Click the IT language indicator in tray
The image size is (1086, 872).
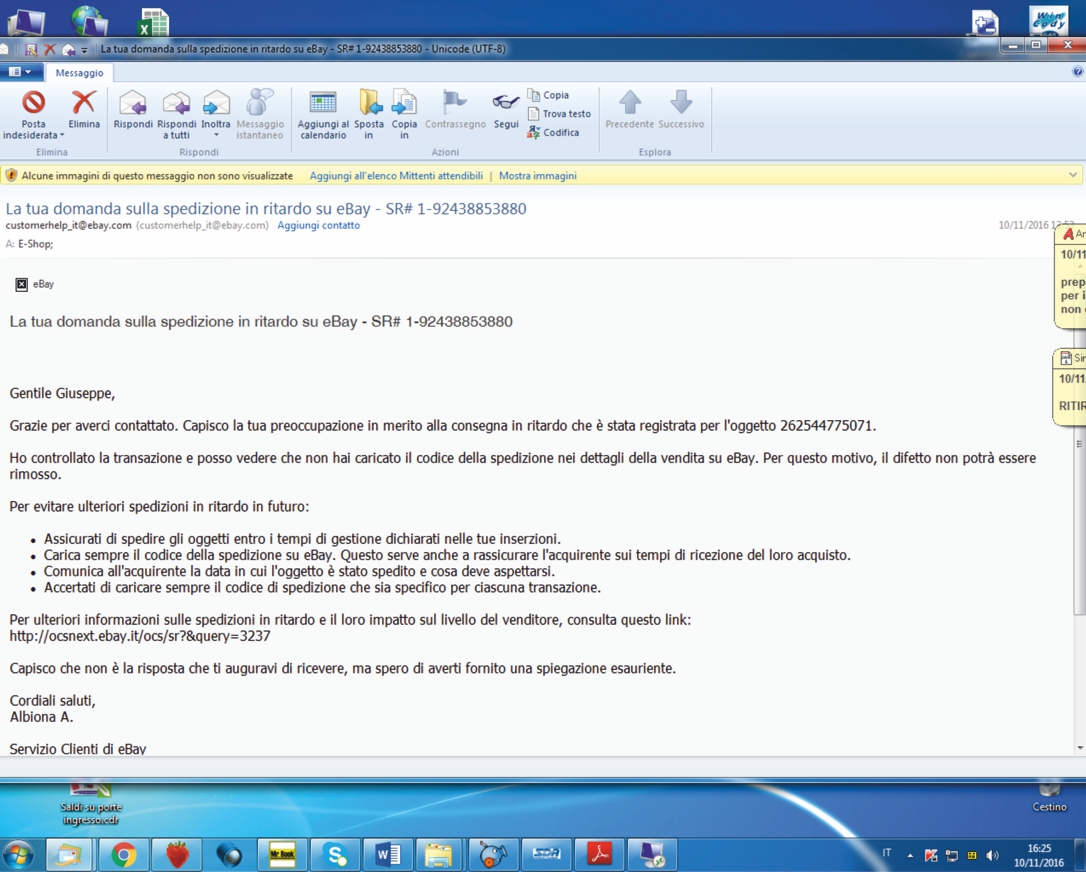887,853
